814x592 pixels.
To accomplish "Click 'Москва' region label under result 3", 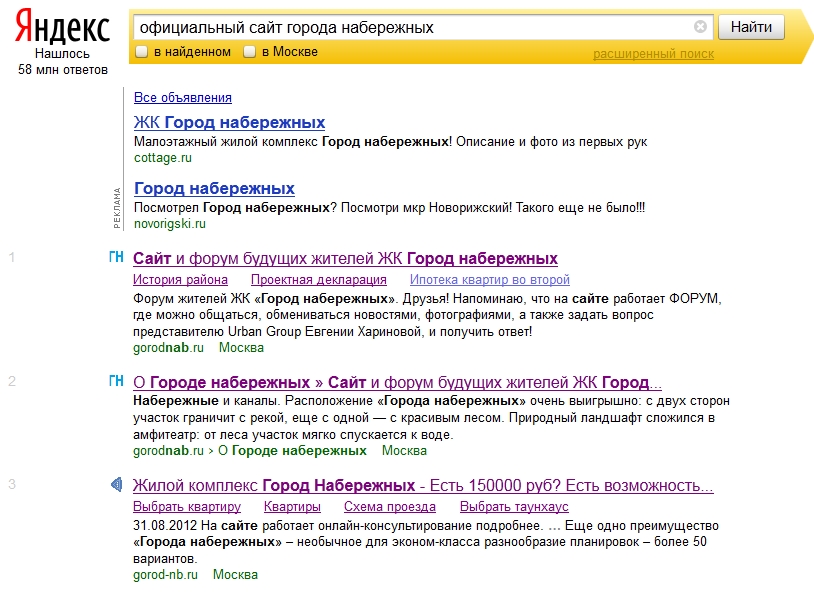I will pos(236,575).
